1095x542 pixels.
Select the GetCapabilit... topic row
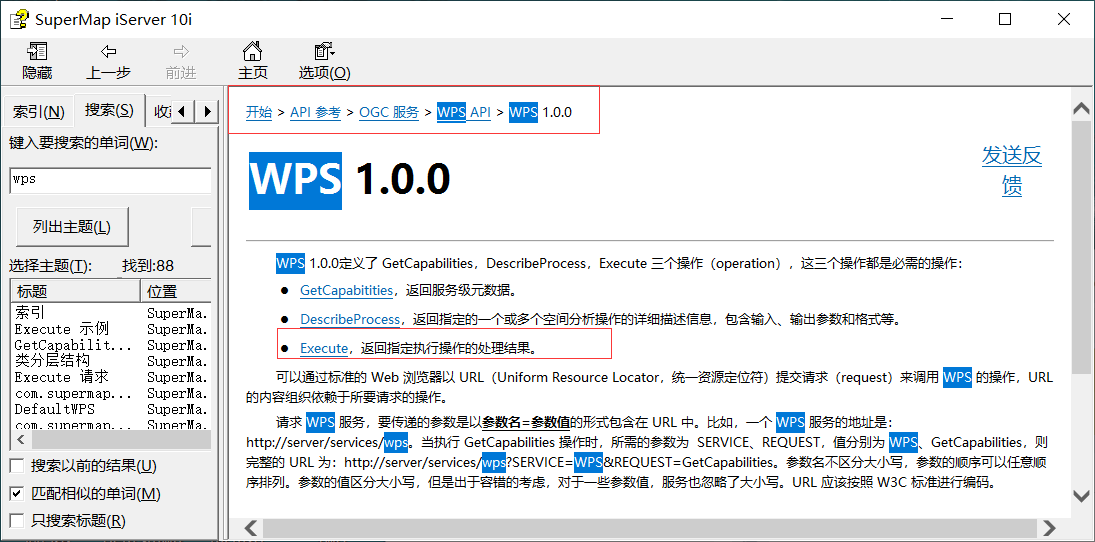click(73, 345)
